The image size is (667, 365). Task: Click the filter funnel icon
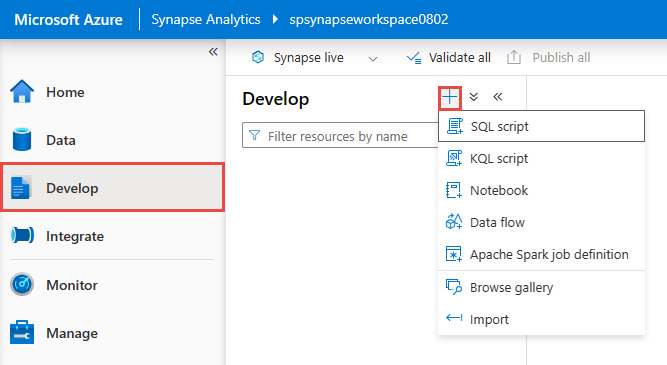(254, 135)
